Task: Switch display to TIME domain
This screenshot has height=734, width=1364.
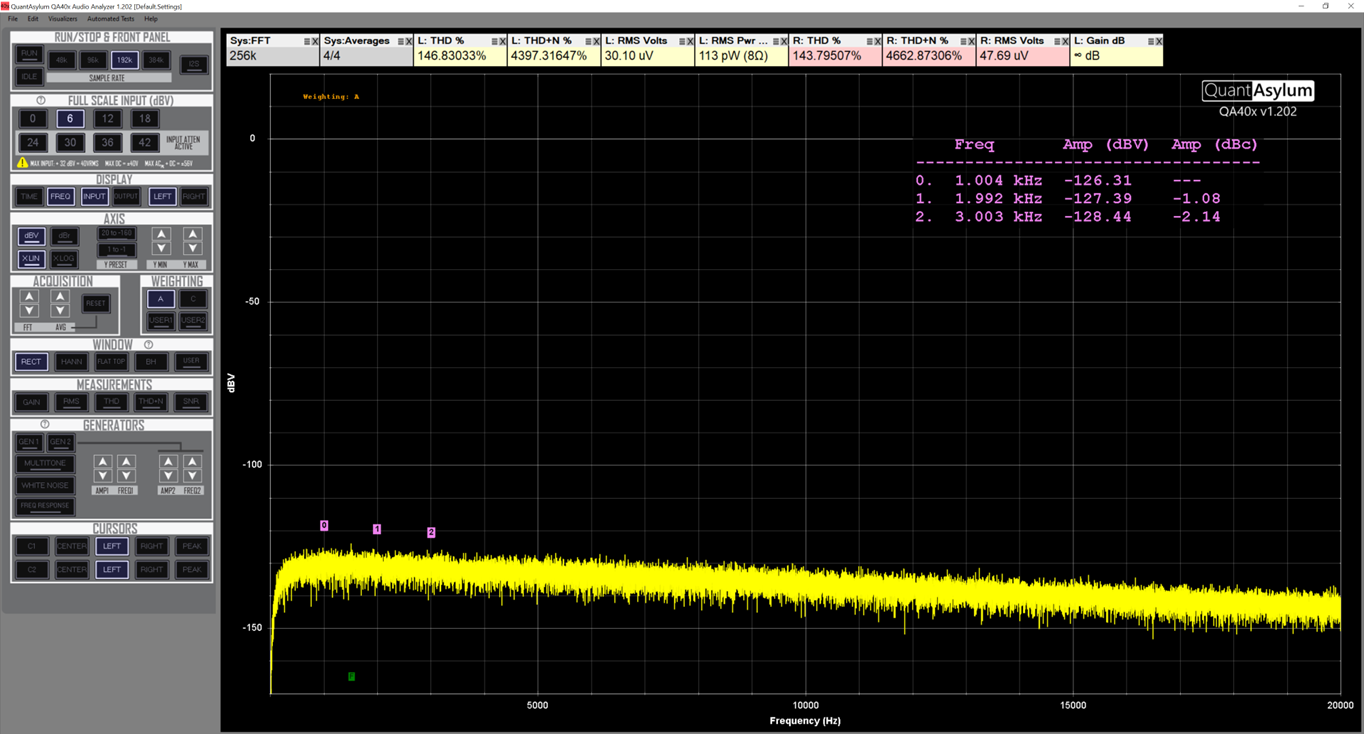Action: [x=29, y=197]
